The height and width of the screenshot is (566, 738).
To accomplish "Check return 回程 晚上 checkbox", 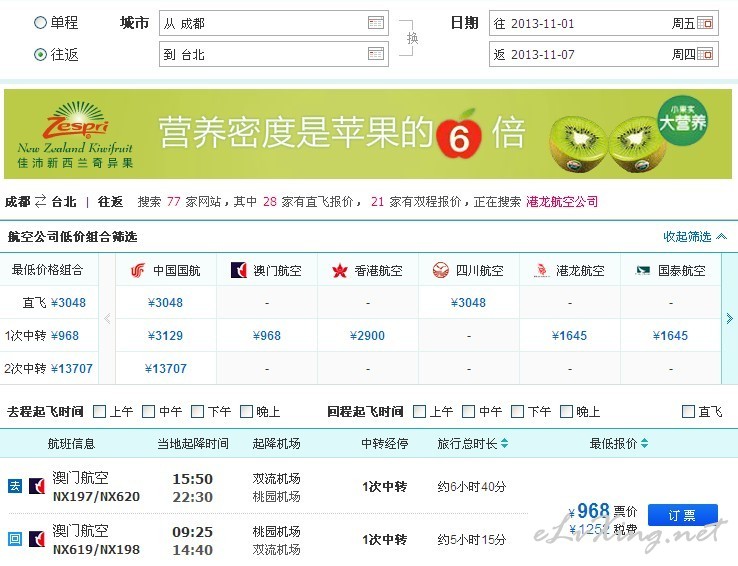I will (x=566, y=412).
